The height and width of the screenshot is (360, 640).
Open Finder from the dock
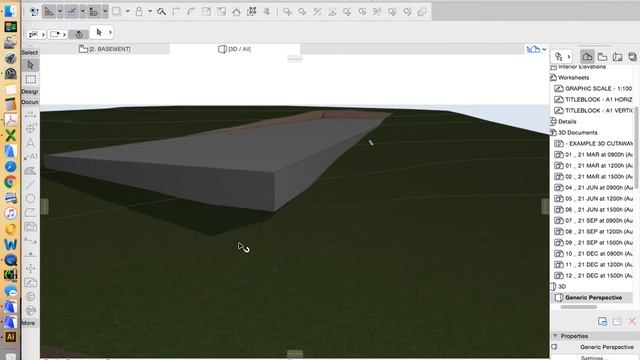[x=10, y=11]
